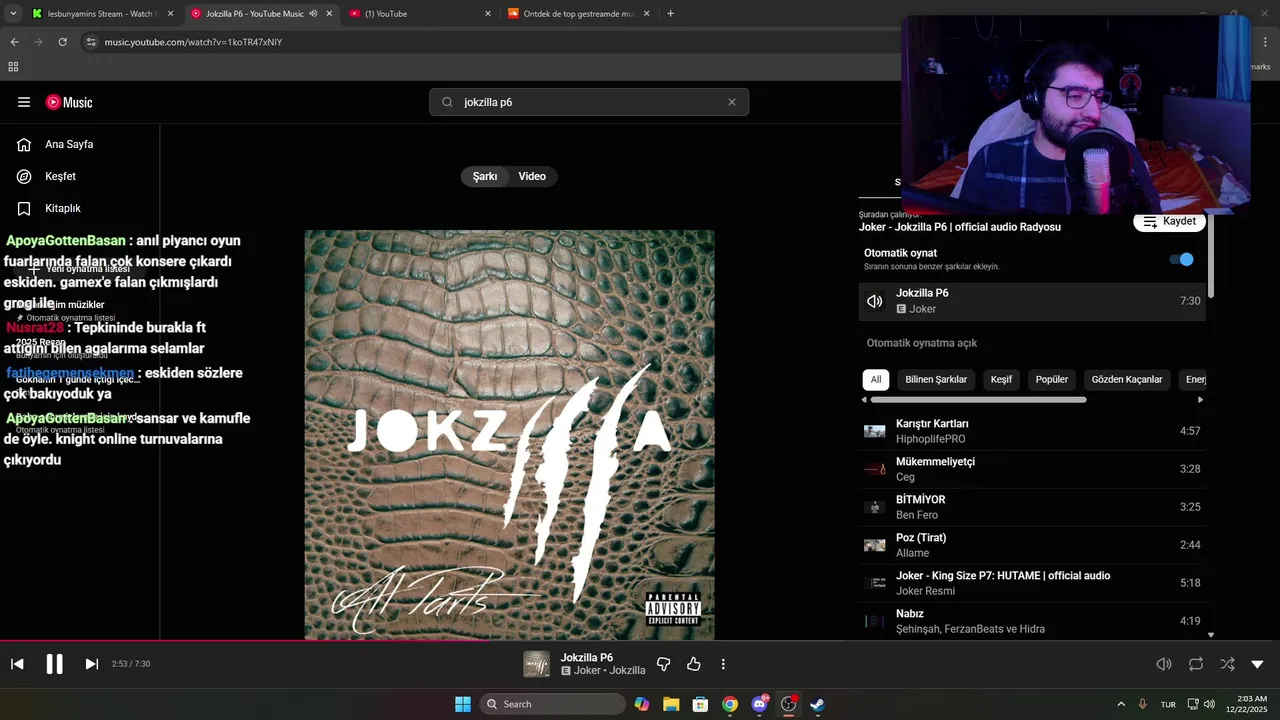Image resolution: width=1280 pixels, height=720 pixels.
Task: Play Poz (Tirat) by Allame
Action: 1032,545
